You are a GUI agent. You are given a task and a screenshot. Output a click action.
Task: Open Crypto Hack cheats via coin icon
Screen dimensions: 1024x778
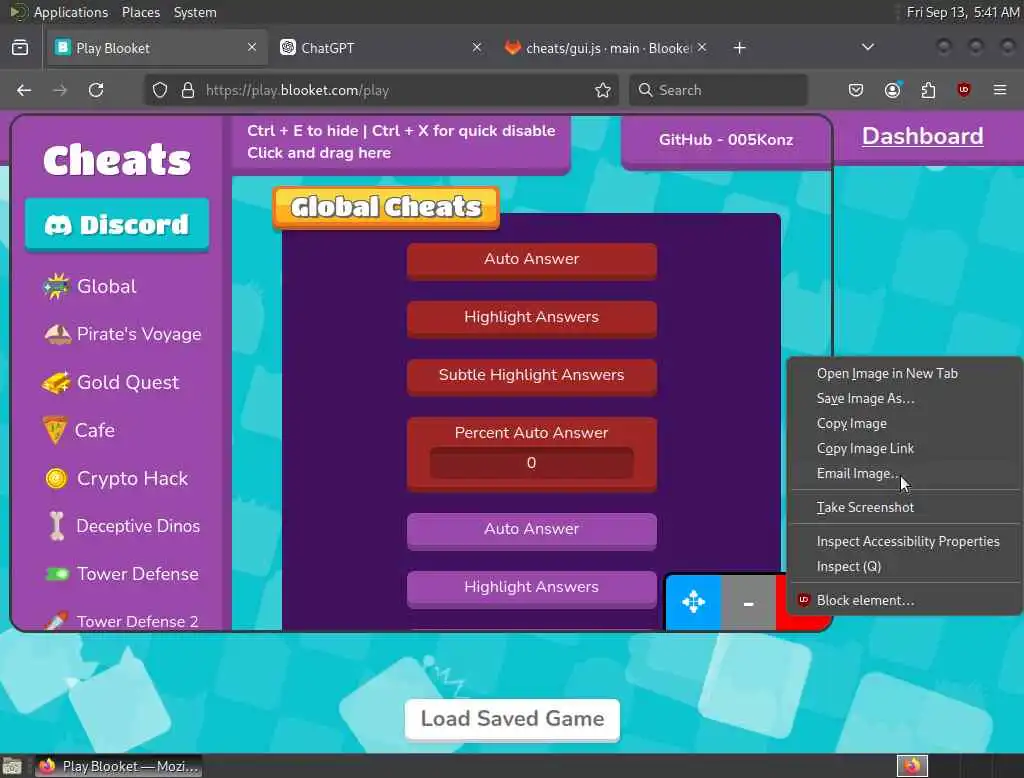pyautogui.click(x=56, y=478)
